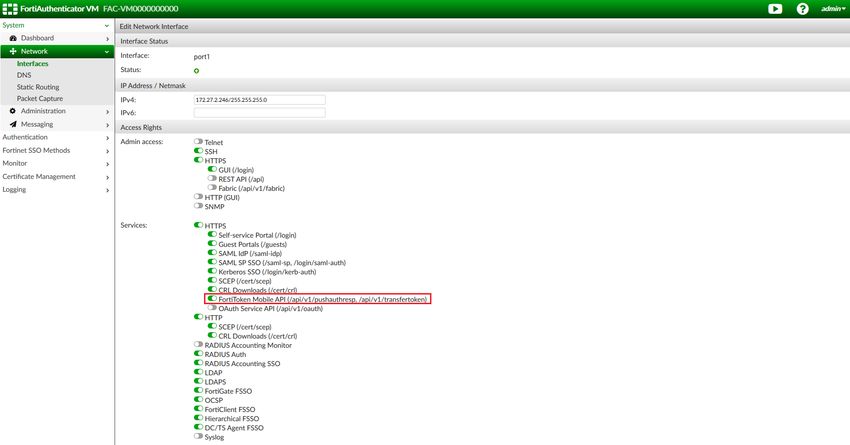Collapse the System section chevron
The image size is (850, 445).
tap(107, 25)
